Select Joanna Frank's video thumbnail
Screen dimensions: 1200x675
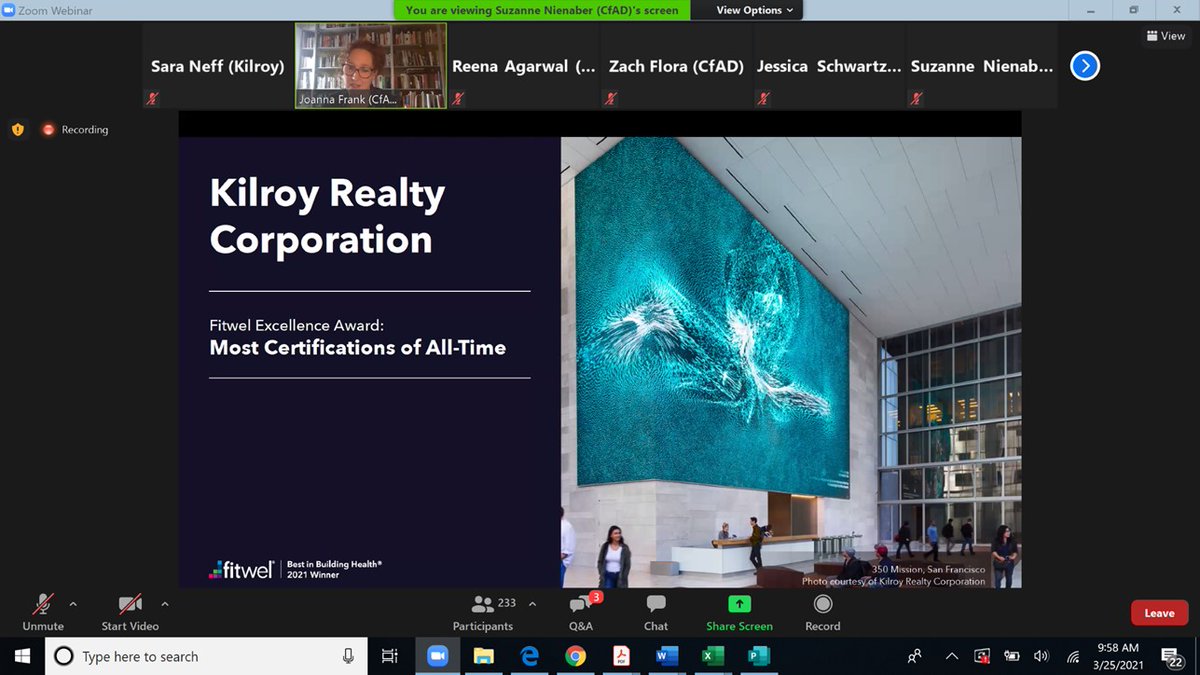(370, 66)
